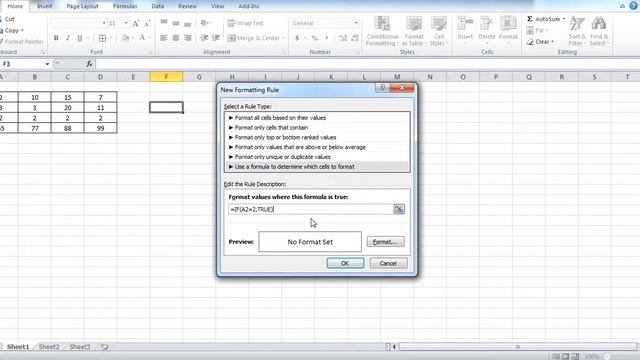Select 'Format all cells based on their values'
The height and width of the screenshot is (360, 640).
pos(317,118)
